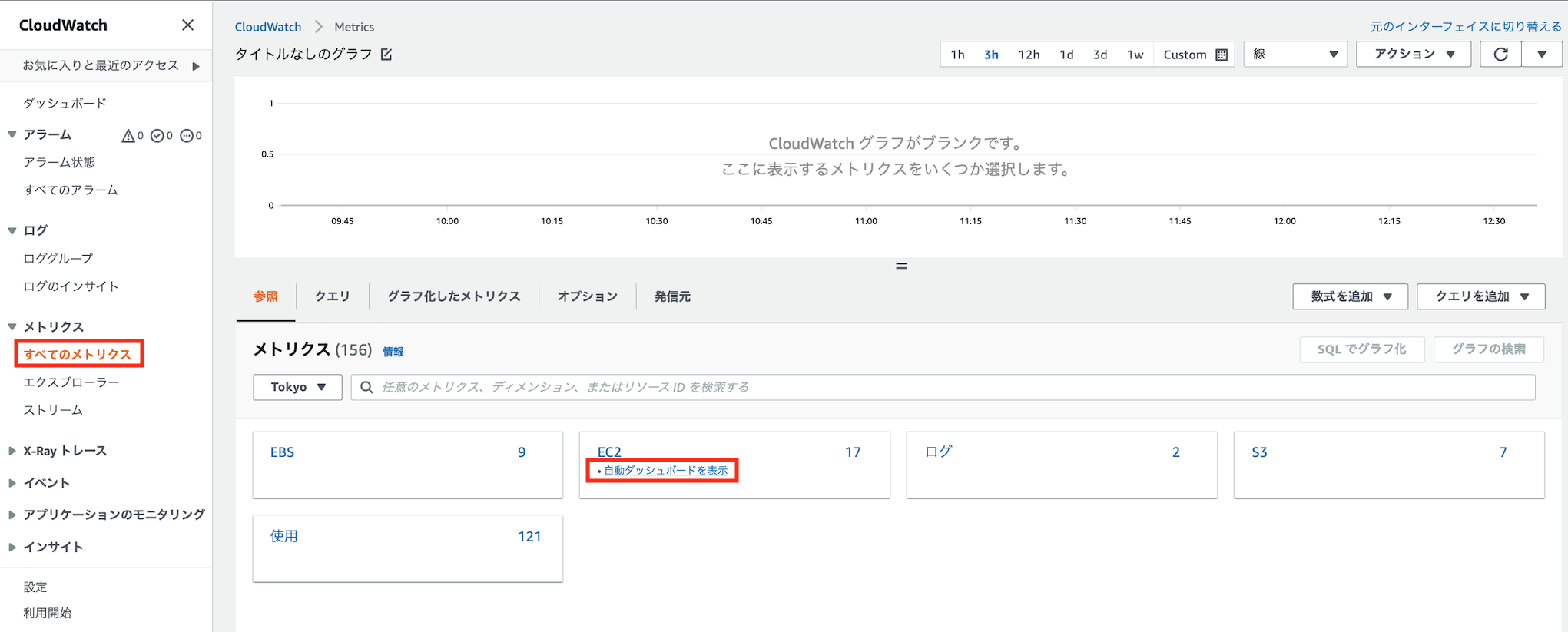Image resolution: width=1568 pixels, height=632 pixels.
Task: Select the 3h time range
Action: click(x=991, y=55)
